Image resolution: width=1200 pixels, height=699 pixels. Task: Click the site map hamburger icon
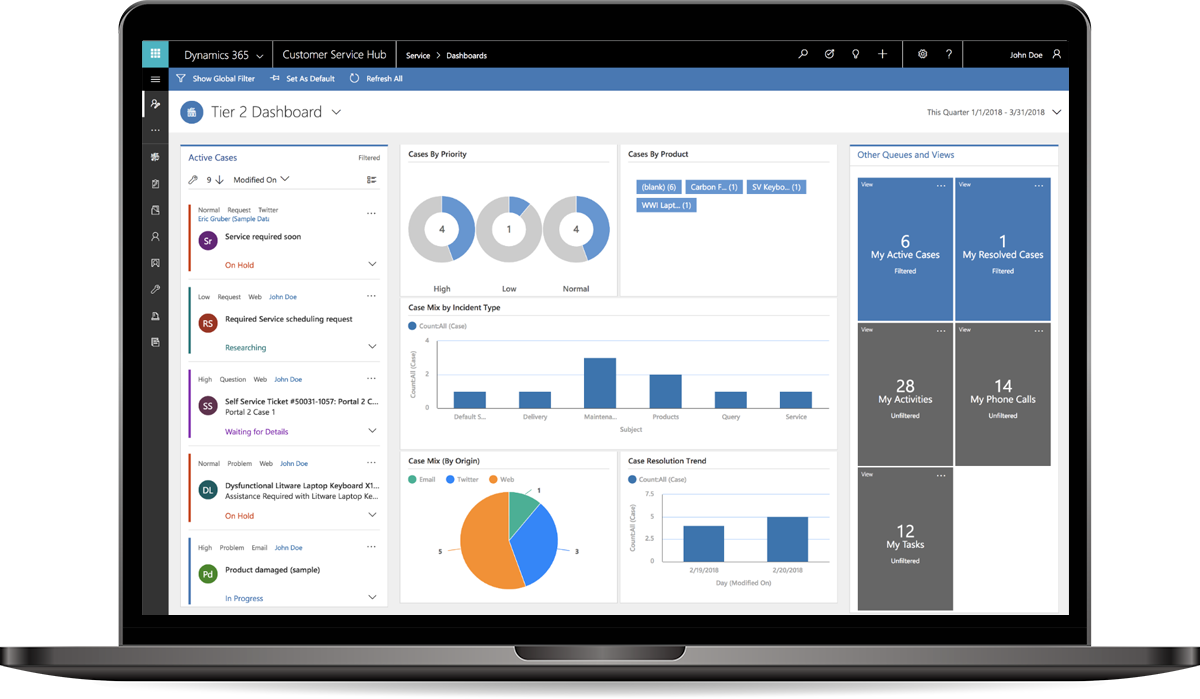155,78
